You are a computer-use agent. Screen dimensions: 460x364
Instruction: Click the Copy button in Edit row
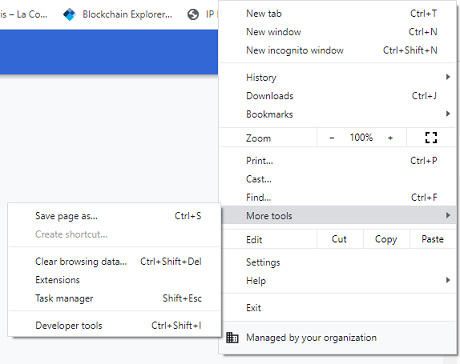tap(386, 239)
